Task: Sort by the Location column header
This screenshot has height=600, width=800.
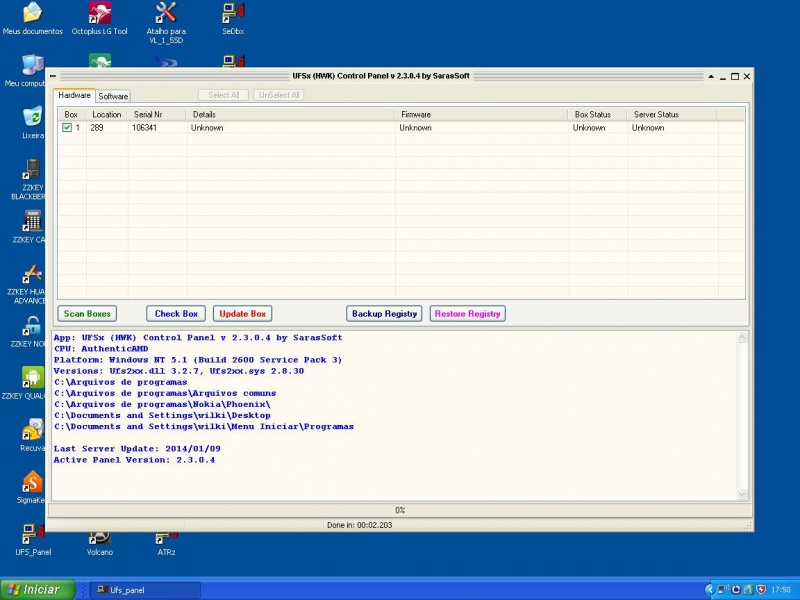Action: pyautogui.click(x=107, y=114)
